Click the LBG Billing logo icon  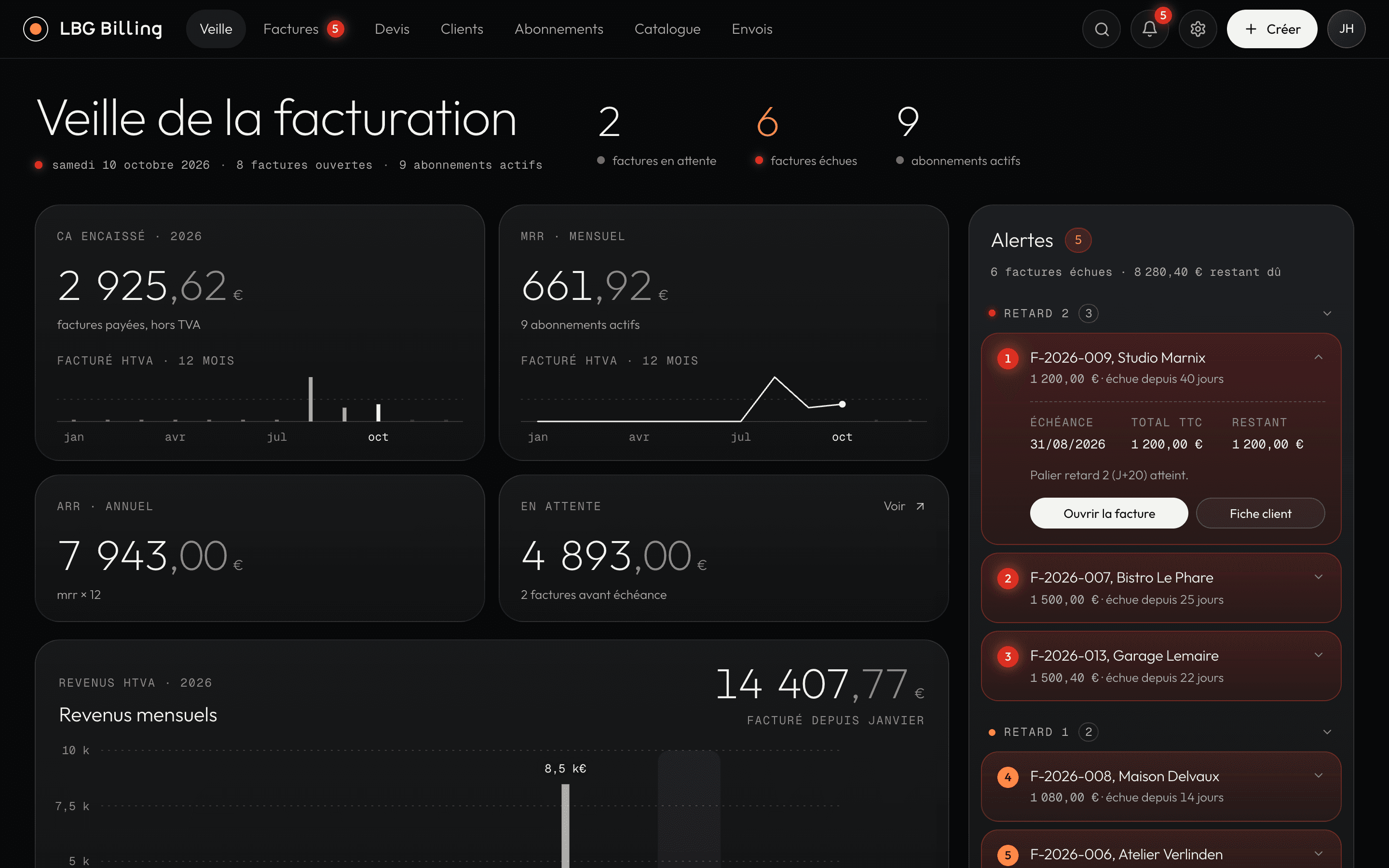point(36,29)
